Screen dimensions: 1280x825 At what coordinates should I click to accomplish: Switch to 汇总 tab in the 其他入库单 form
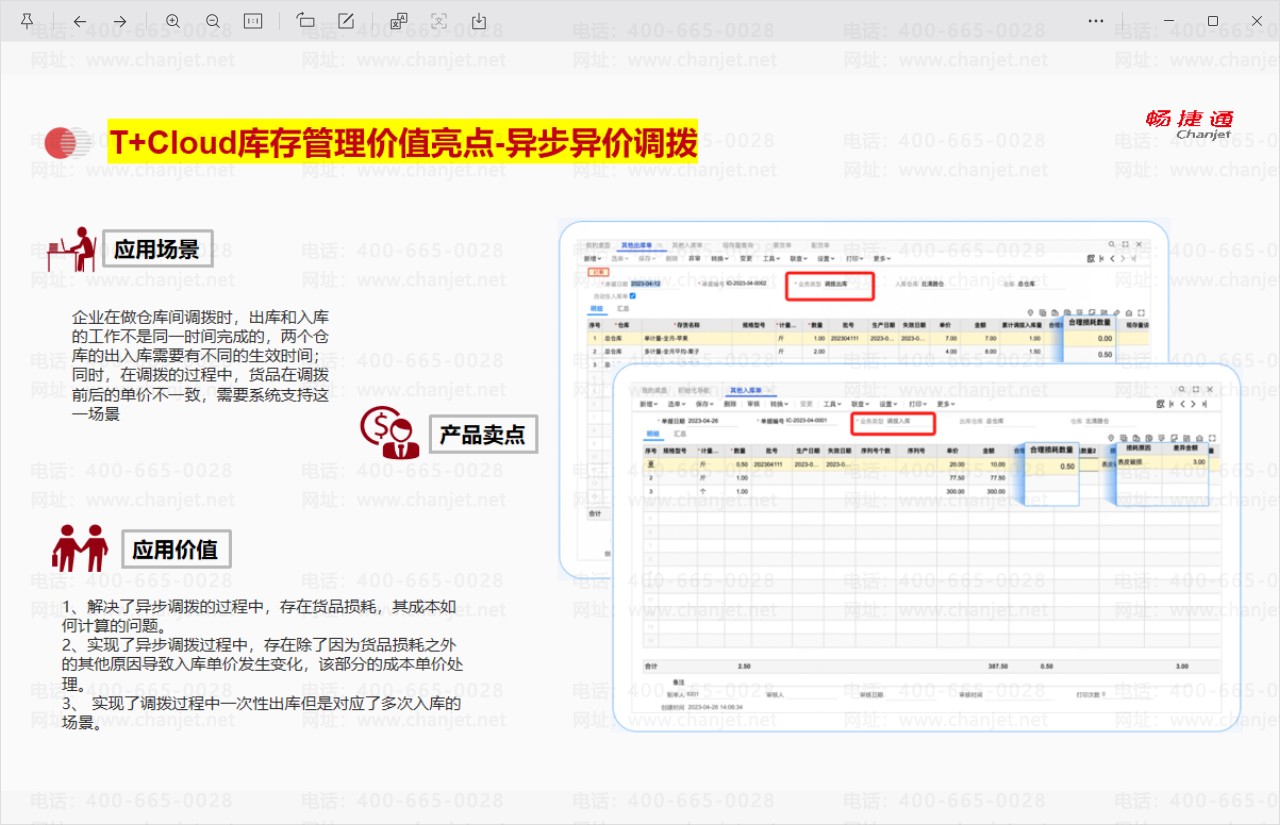679,436
